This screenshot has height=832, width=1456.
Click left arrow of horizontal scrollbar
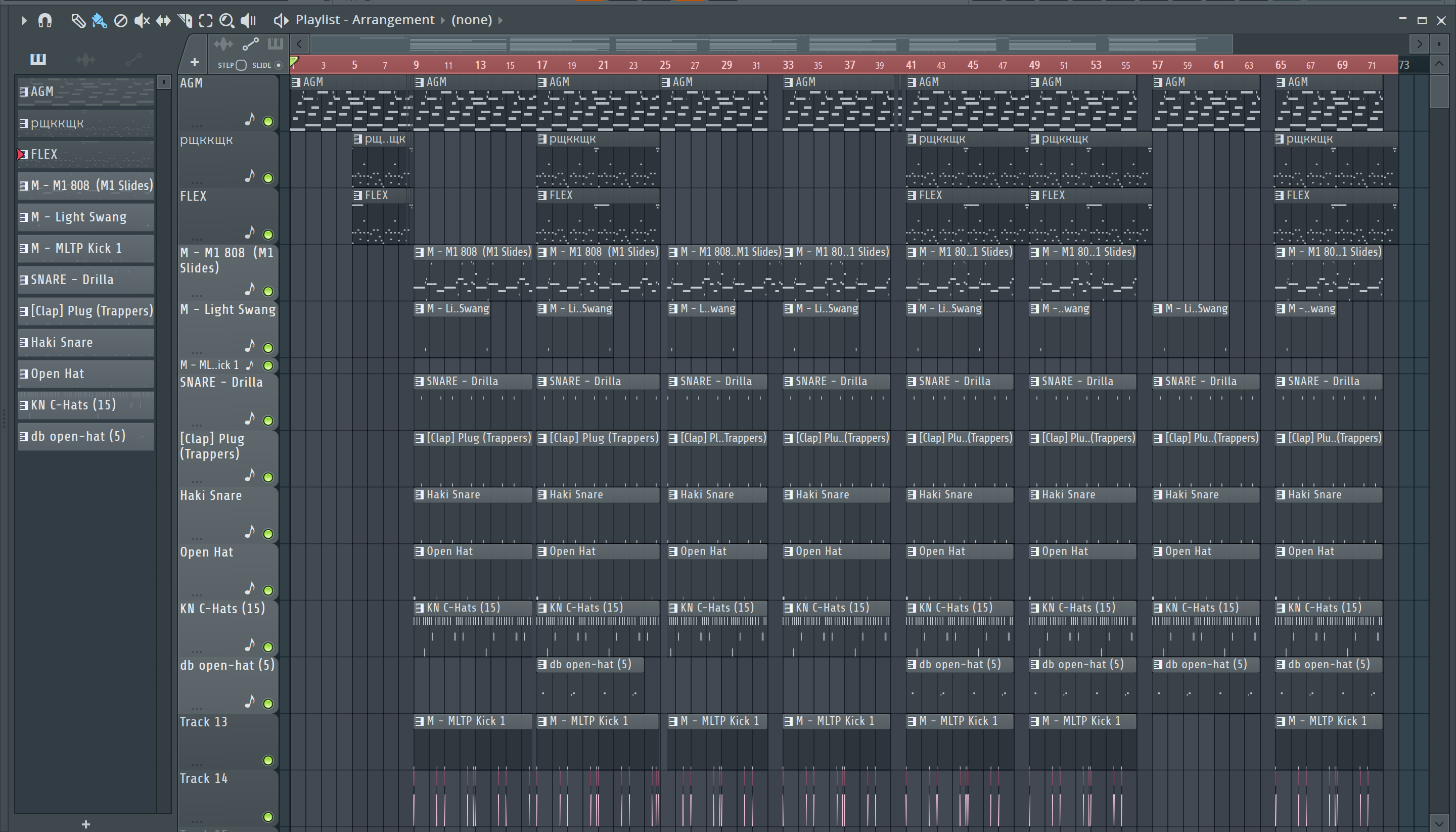(299, 43)
